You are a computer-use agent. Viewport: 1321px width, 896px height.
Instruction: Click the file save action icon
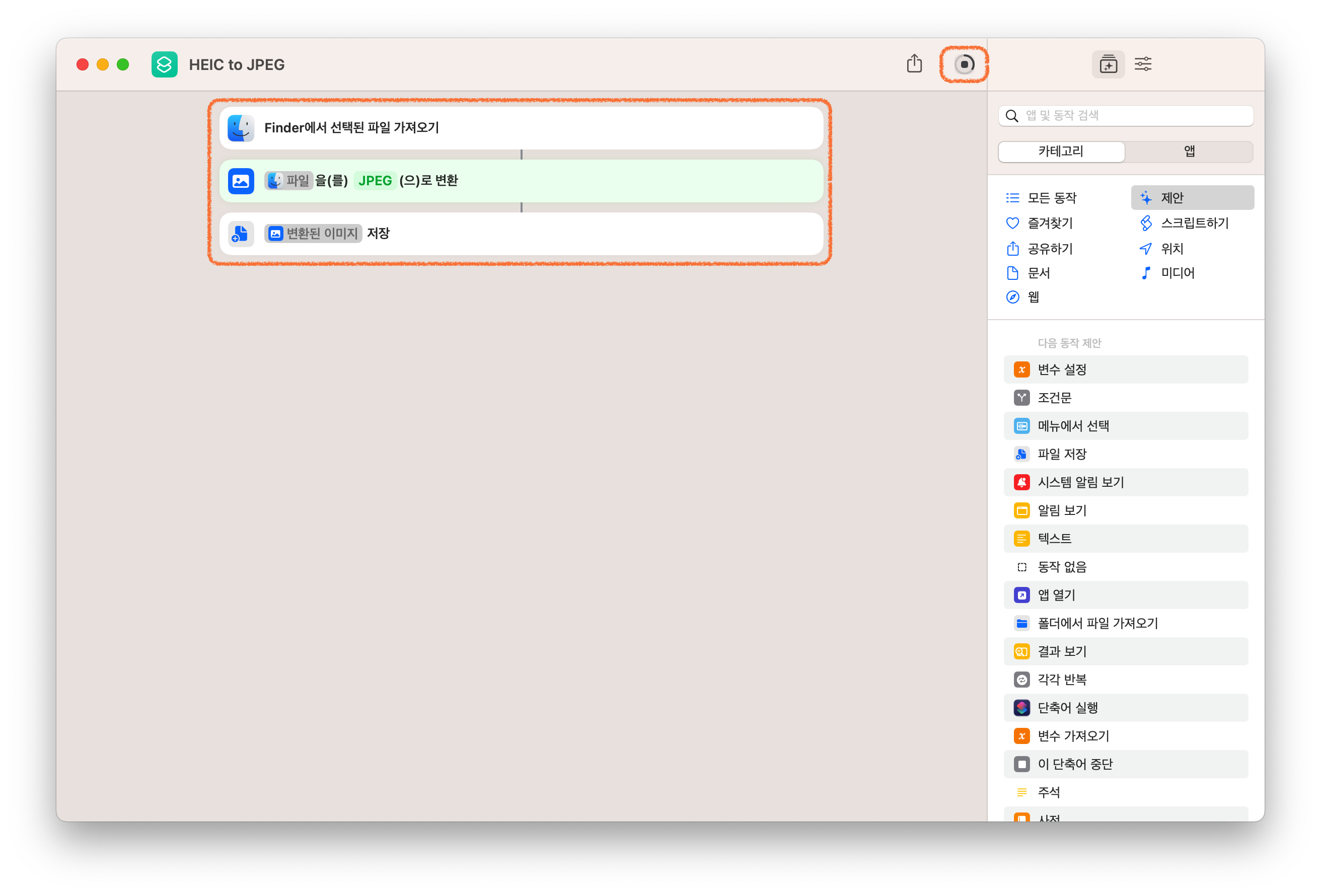241,234
